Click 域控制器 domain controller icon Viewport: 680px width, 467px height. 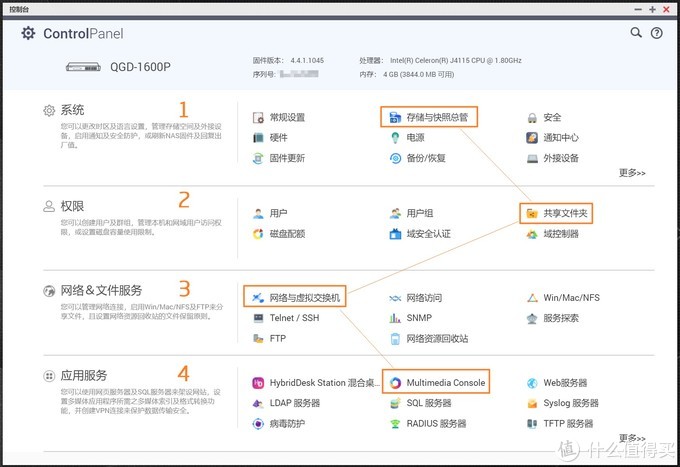coord(532,234)
